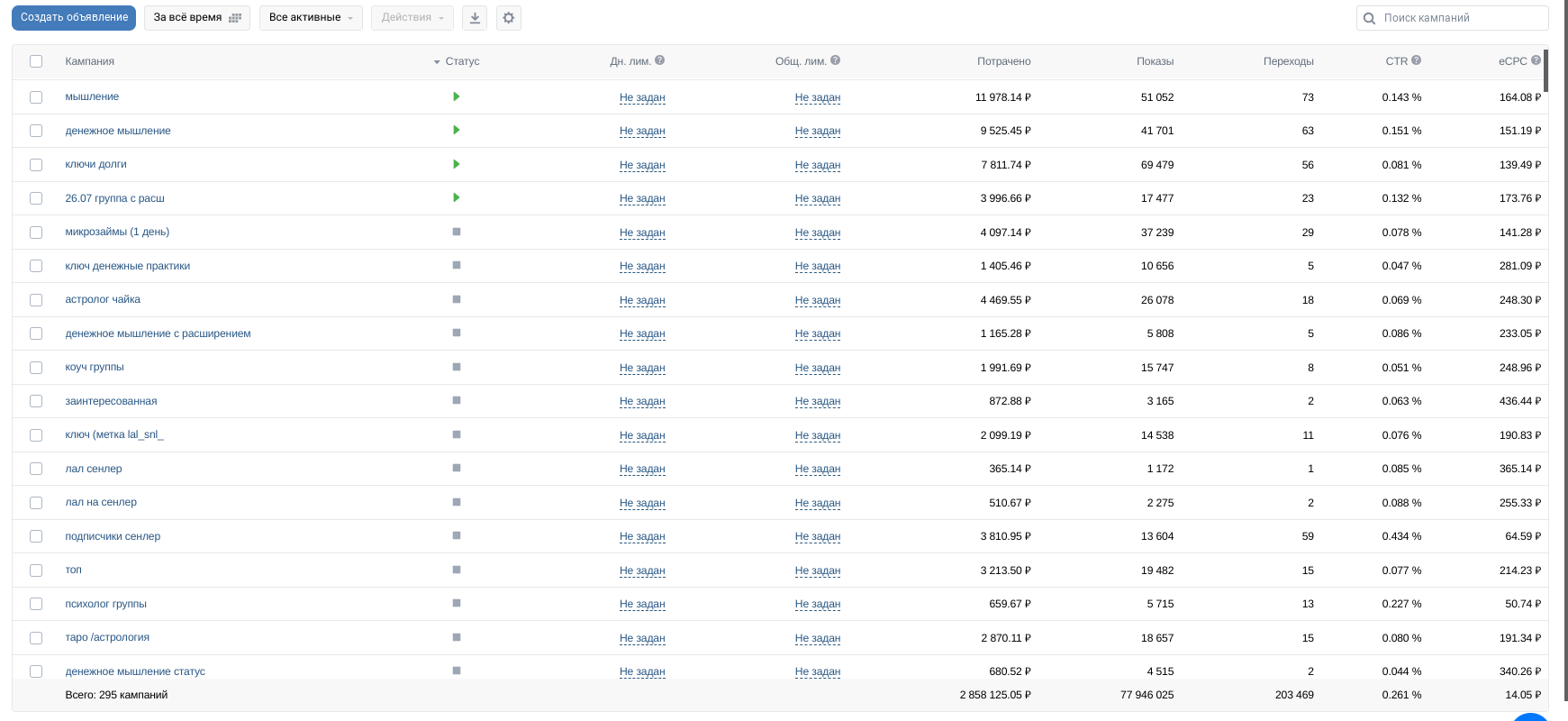
Task: Click the green play status of мышление campaign
Action: coord(457,96)
